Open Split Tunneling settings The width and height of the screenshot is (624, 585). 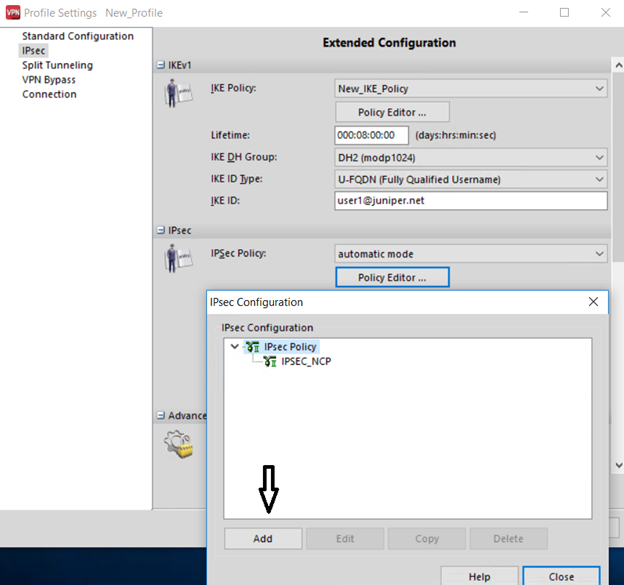[x=57, y=65]
